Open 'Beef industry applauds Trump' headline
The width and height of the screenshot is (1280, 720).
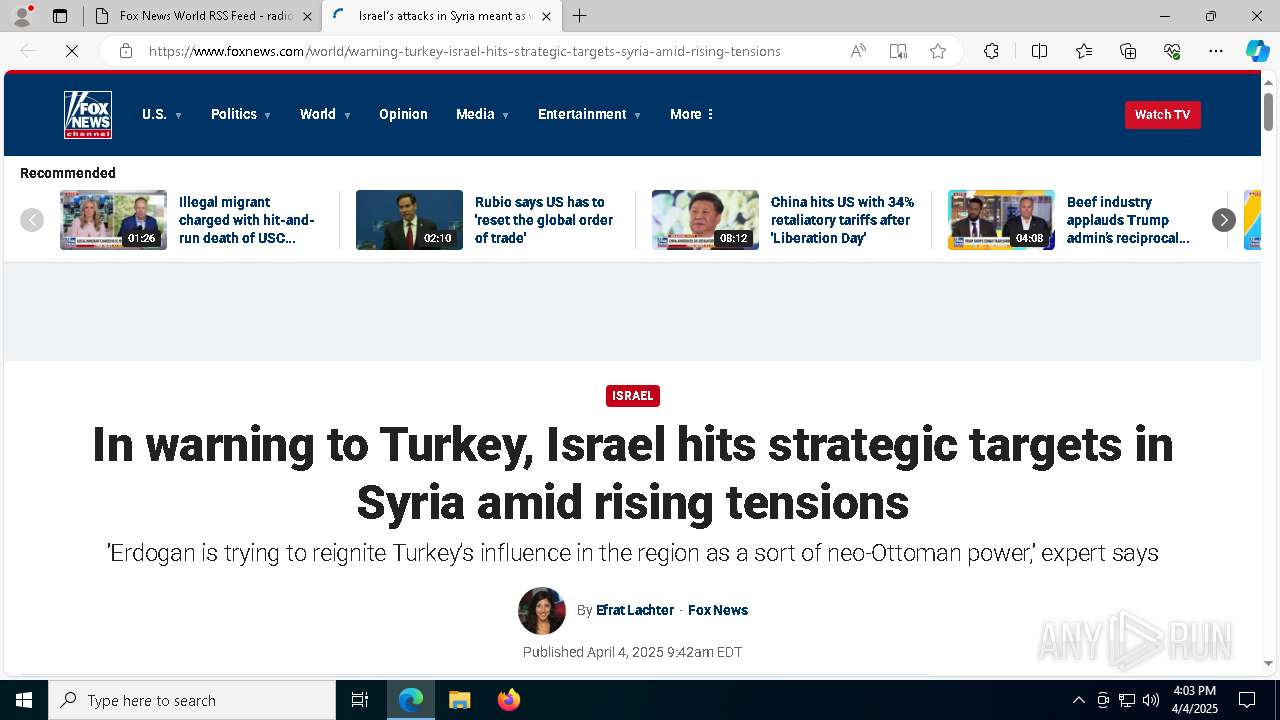click(x=1128, y=220)
